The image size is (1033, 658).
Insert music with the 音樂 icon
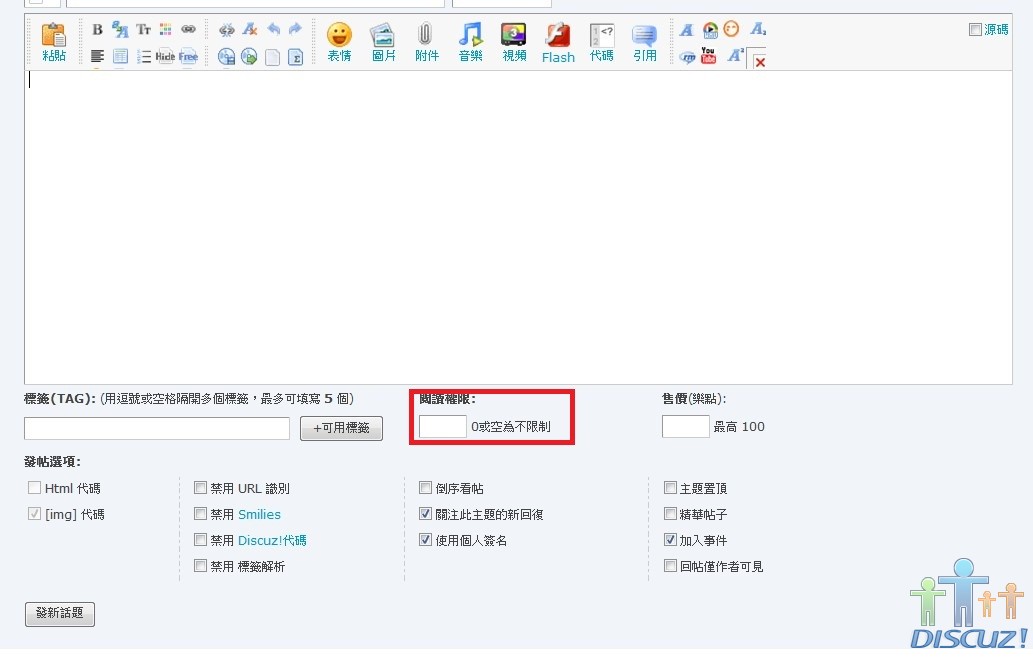(470, 42)
